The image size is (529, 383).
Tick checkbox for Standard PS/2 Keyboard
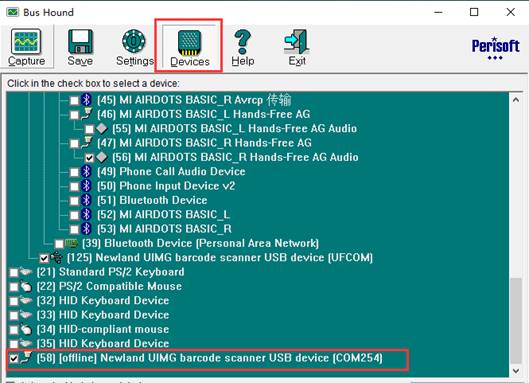(13, 273)
